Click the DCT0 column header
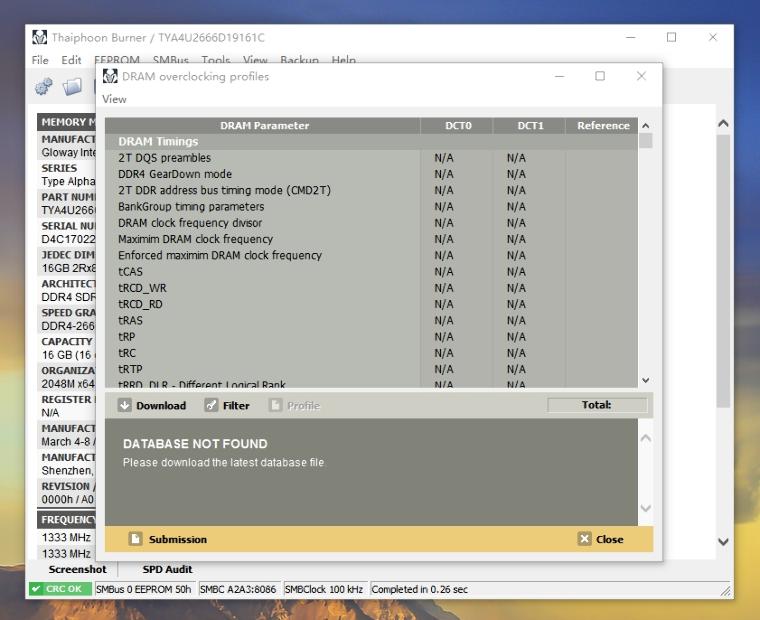Image resolution: width=760 pixels, height=620 pixels. (x=458, y=126)
